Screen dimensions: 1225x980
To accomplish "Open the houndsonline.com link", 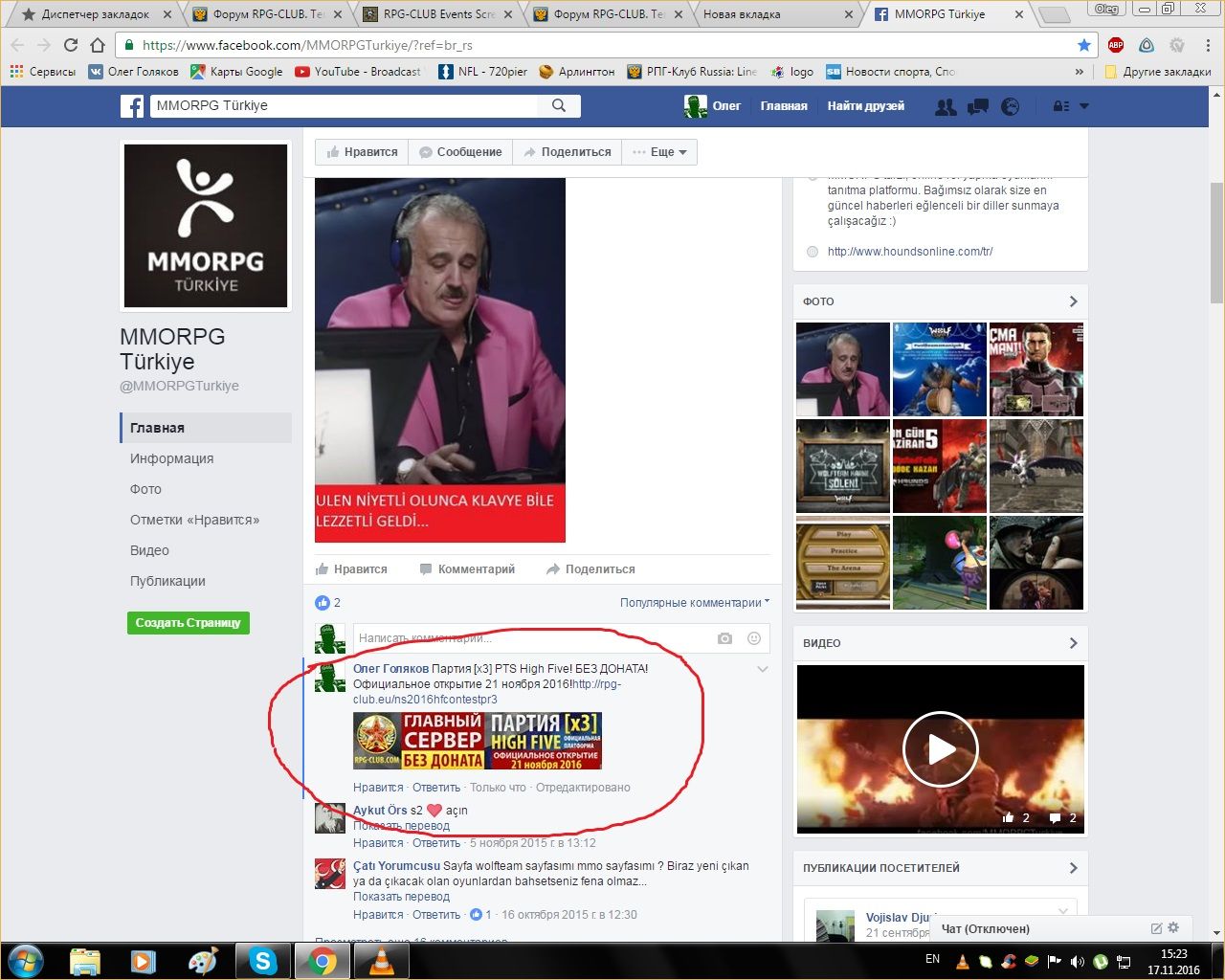I will pyautogui.click(x=910, y=252).
